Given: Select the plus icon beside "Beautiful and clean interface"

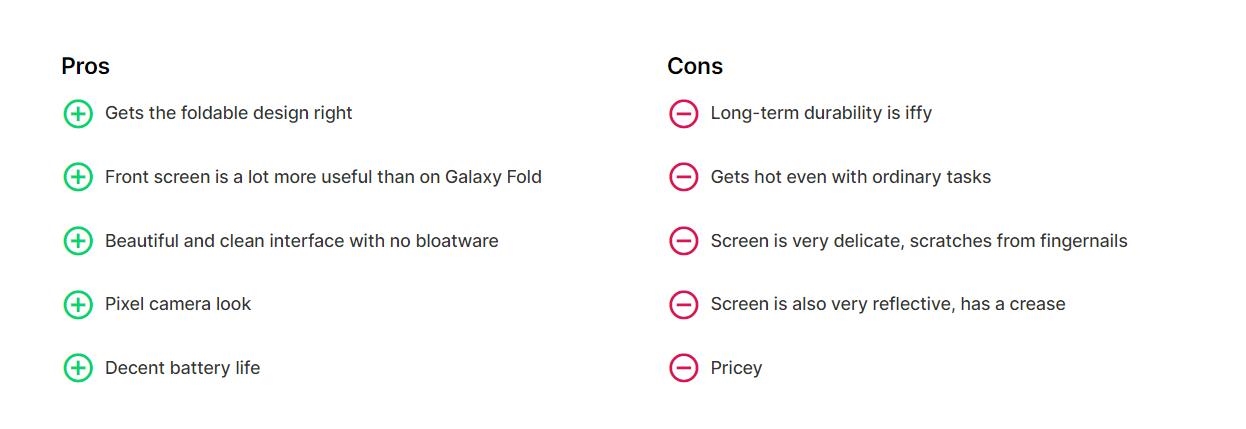Looking at the screenshot, I should [78, 241].
